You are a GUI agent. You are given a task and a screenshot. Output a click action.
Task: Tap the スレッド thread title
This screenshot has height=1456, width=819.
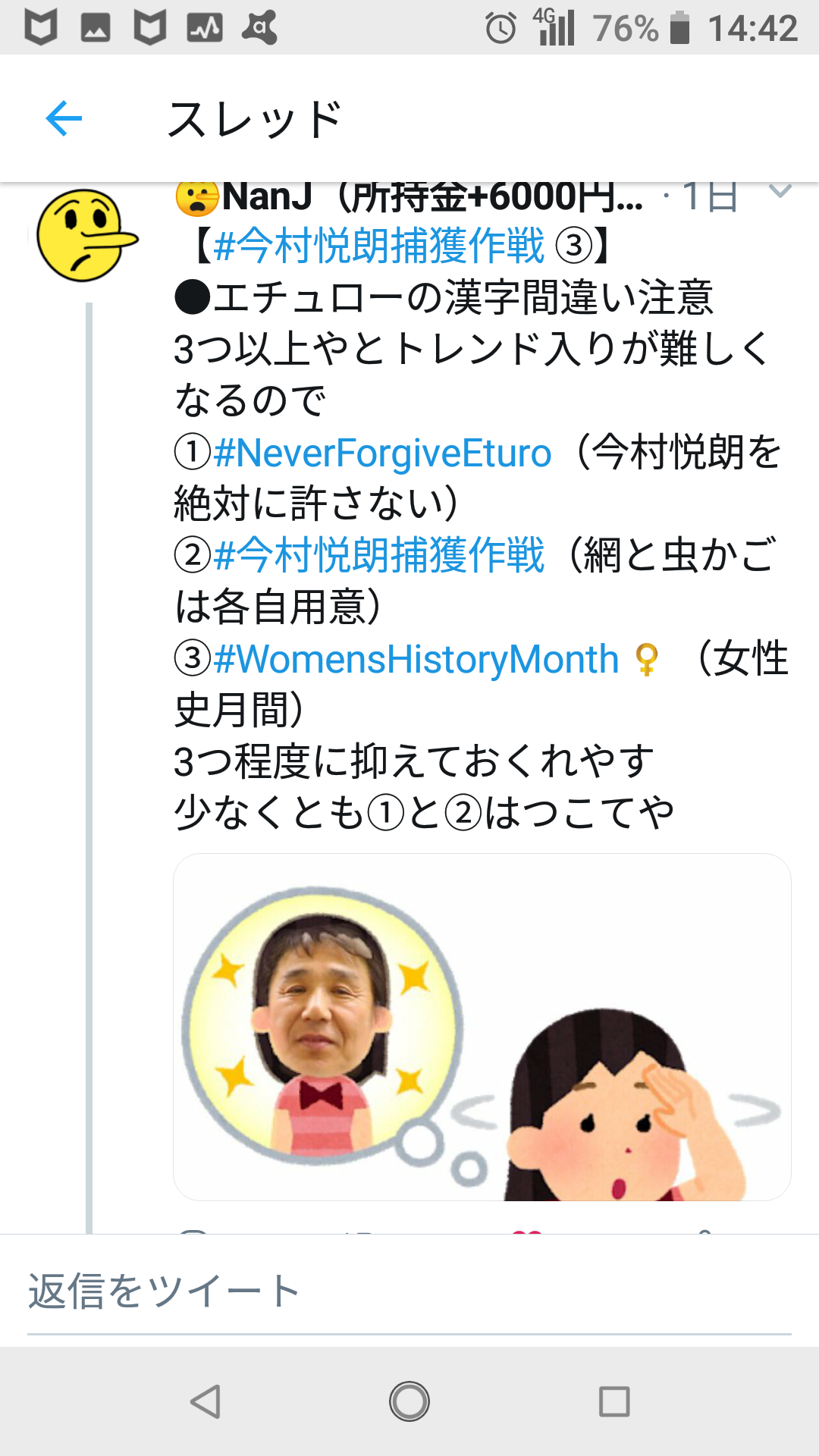pos(255,119)
